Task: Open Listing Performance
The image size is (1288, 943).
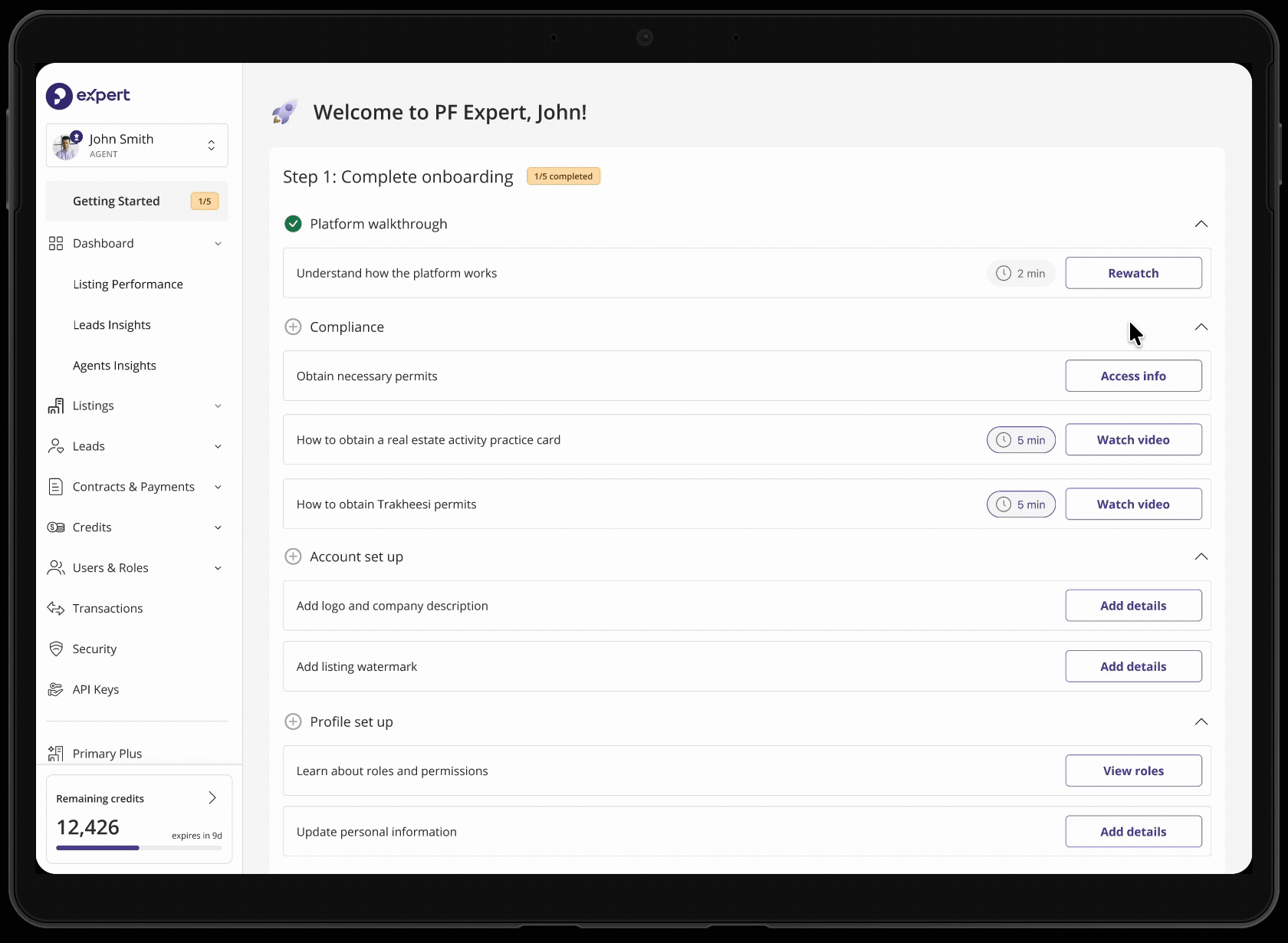Action: coord(128,284)
